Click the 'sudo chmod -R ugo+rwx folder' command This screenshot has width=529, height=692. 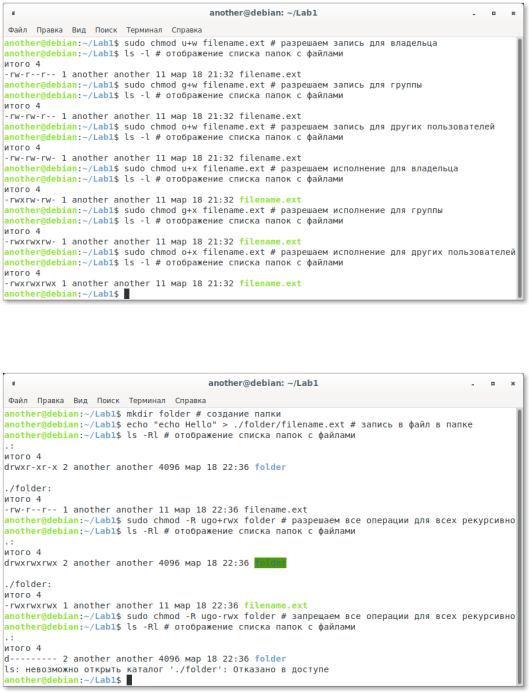coord(260,520)
